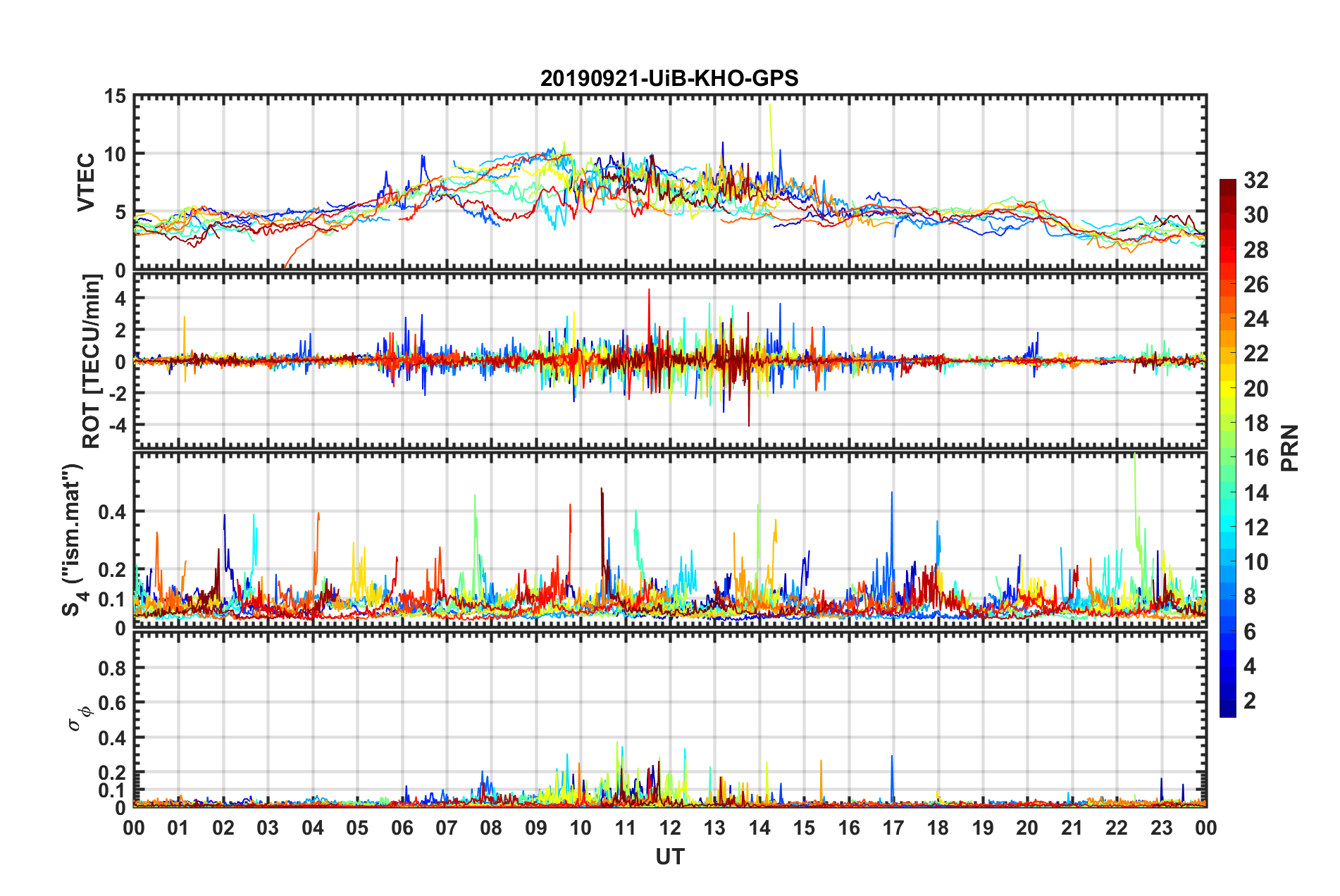Click x-axis hour tick 17

[x=893, y=828]
